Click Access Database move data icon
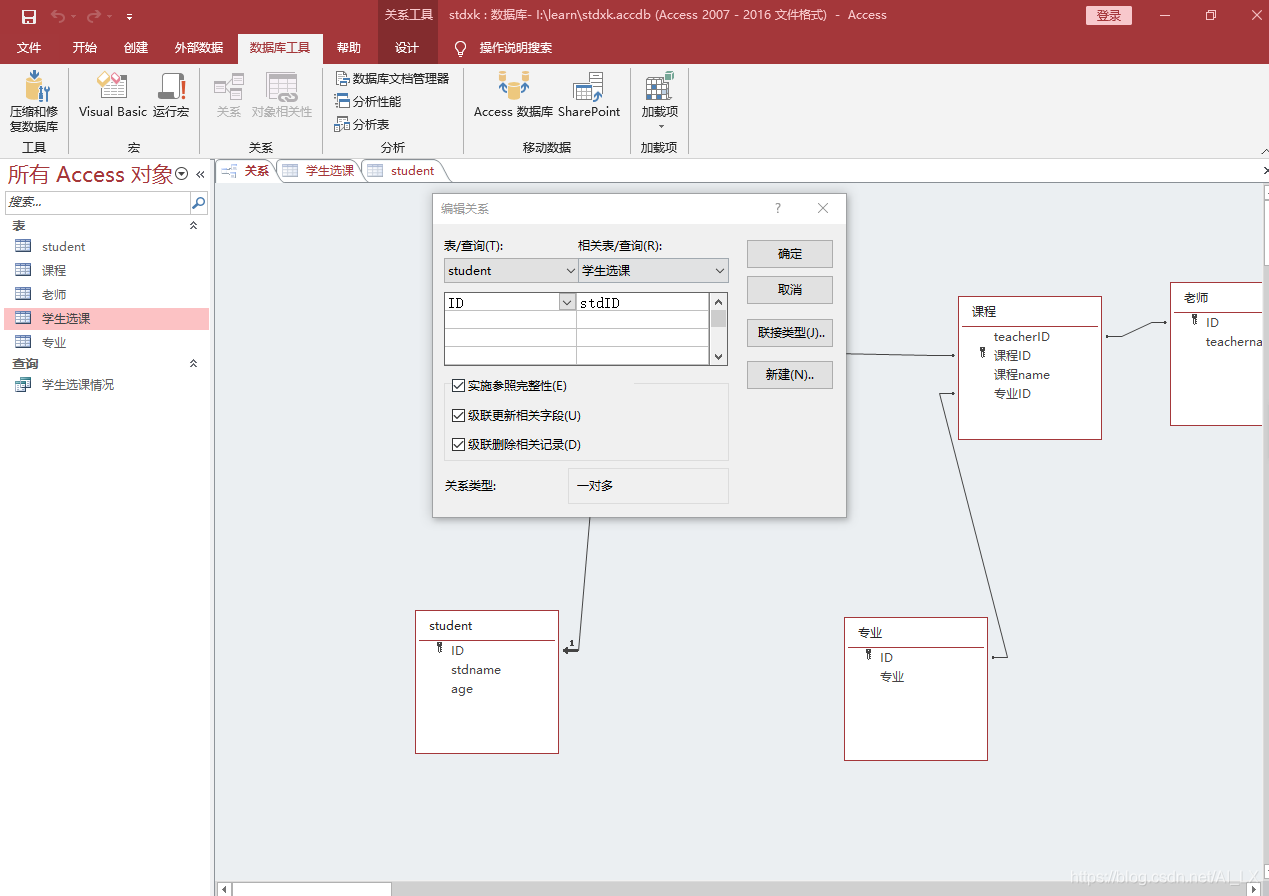Image resolution: width=1269 pixels, height=896 pixels. pos(514,87)
